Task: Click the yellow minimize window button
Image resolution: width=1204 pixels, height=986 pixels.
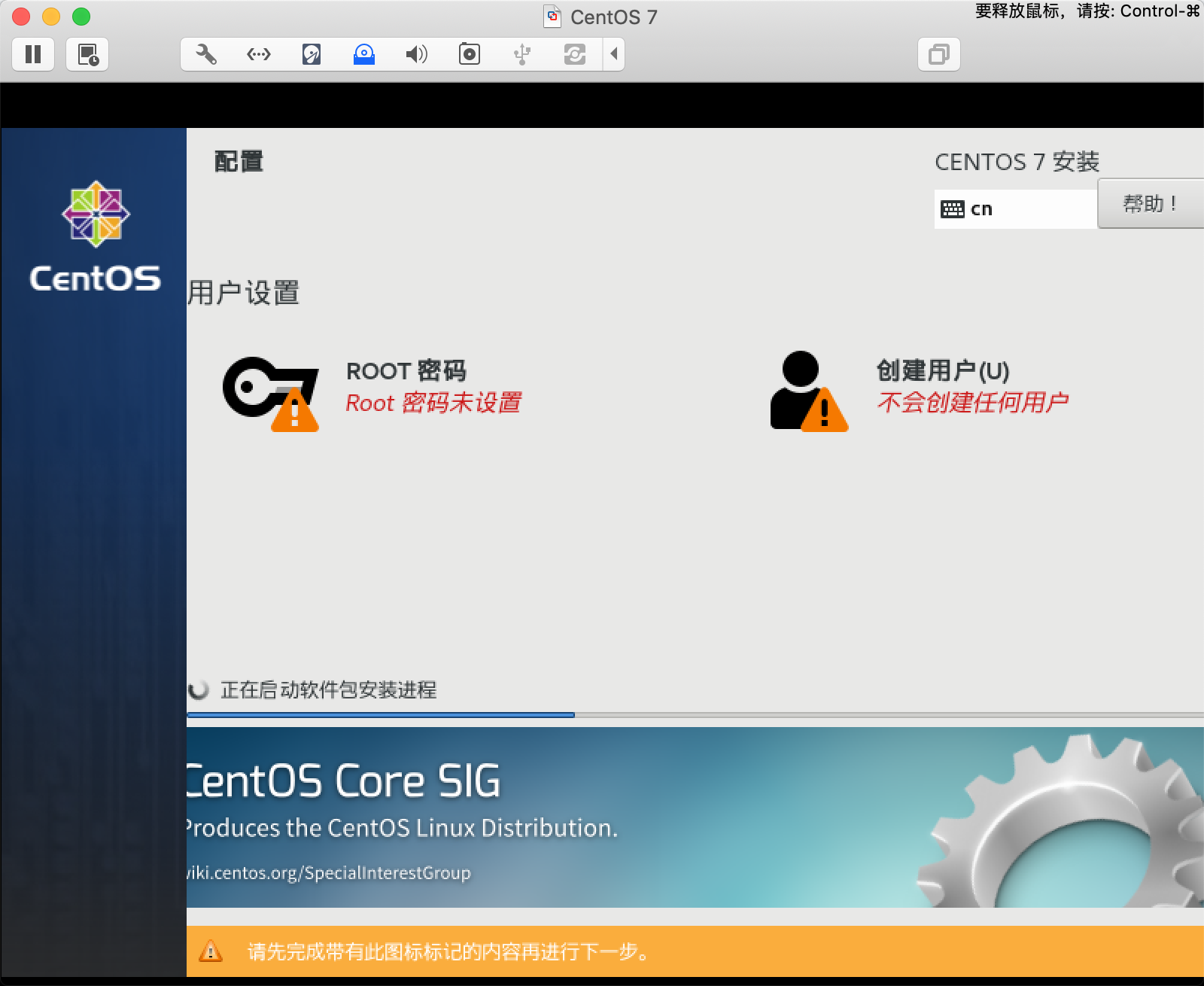Action: click(x=51, y=17)
